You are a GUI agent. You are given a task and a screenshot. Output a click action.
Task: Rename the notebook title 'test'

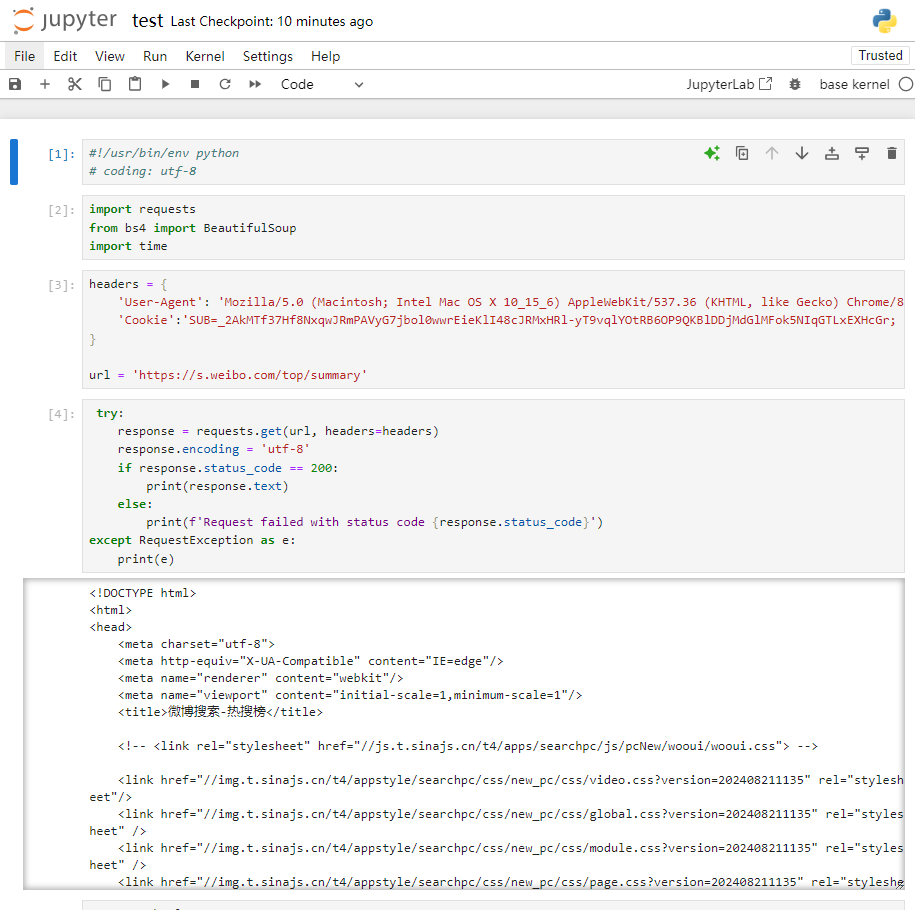point(148,21)
